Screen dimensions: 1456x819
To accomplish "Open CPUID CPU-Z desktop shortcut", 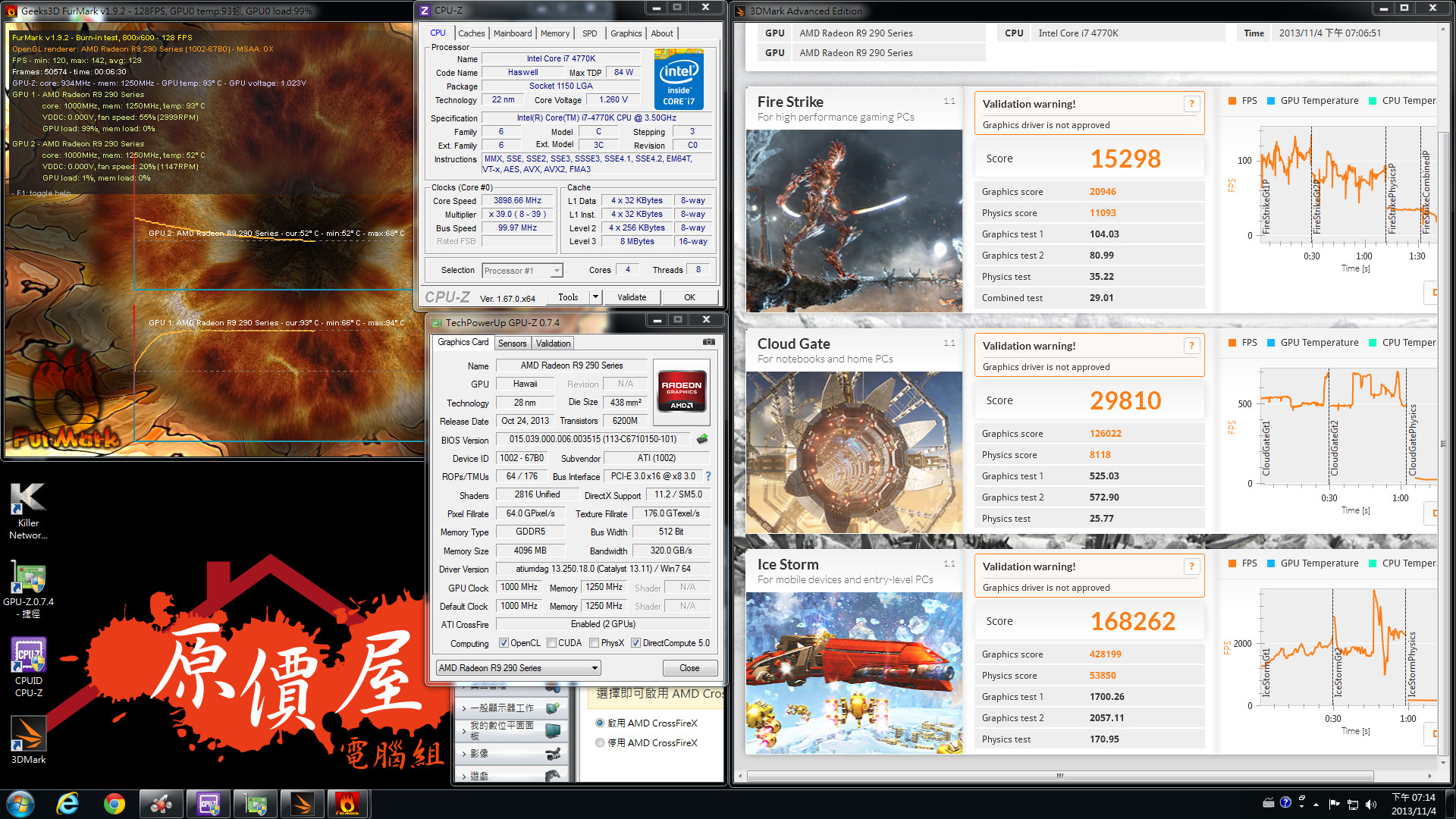I will pos(28,667).
